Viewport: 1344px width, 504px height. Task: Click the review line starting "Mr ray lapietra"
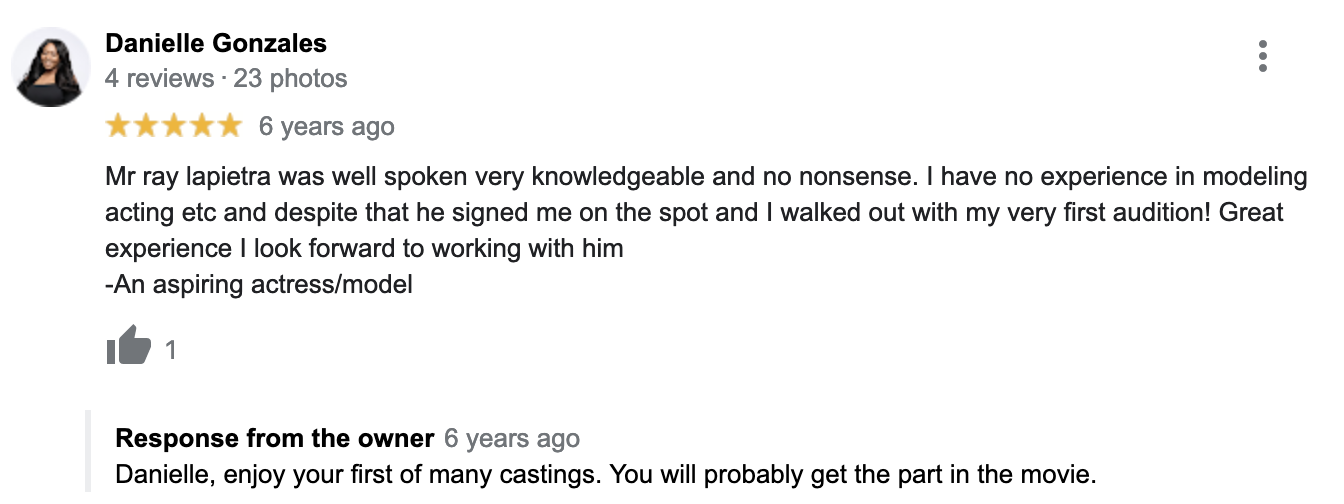706,178
